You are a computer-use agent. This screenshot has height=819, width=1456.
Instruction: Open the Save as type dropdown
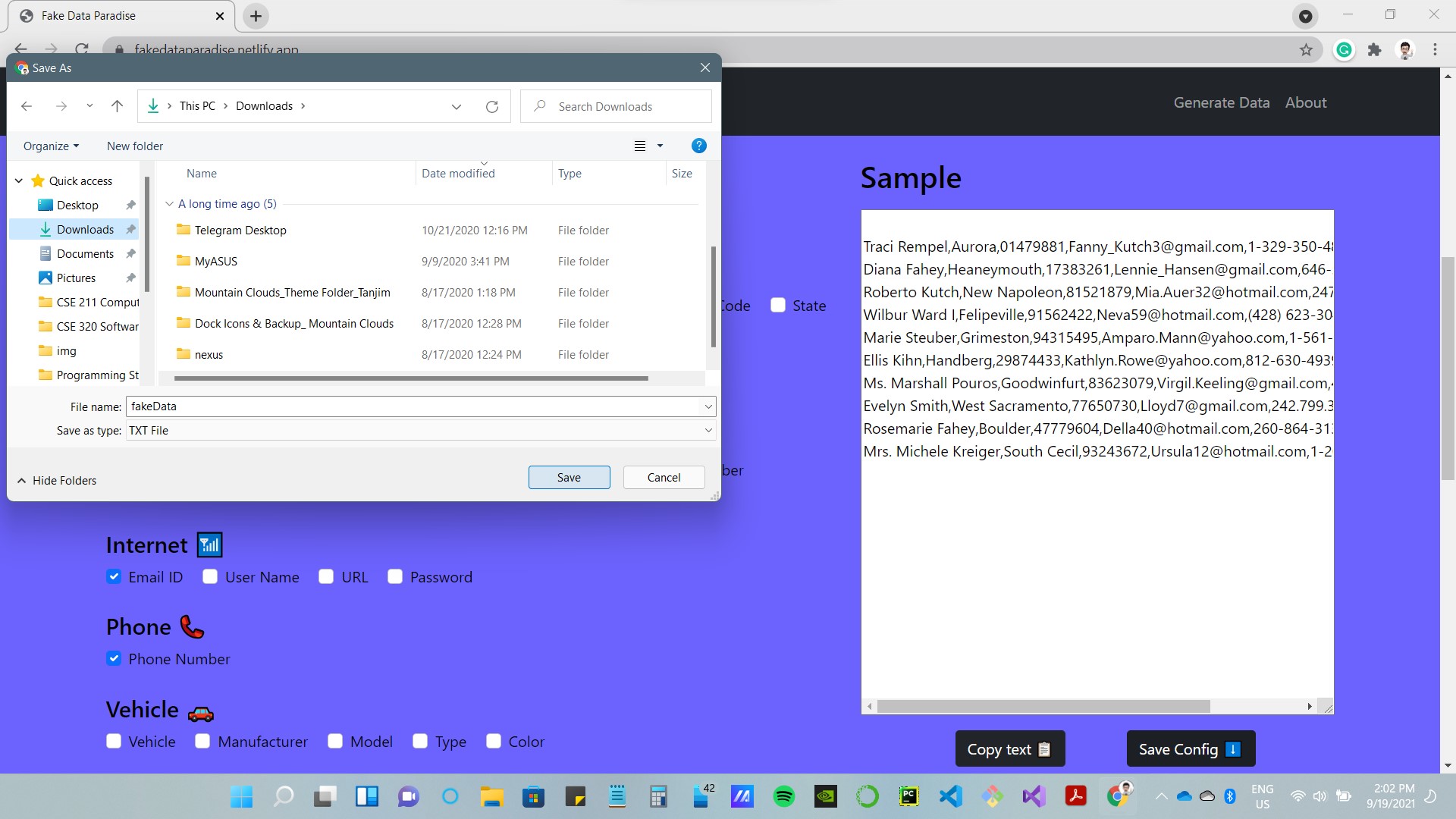tap(420, 430)
